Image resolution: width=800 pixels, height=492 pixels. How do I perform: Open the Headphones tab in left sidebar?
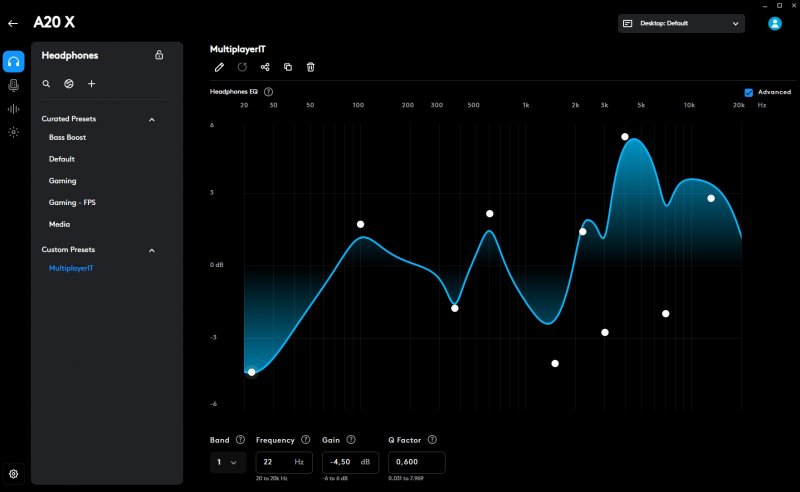[14, 61]
